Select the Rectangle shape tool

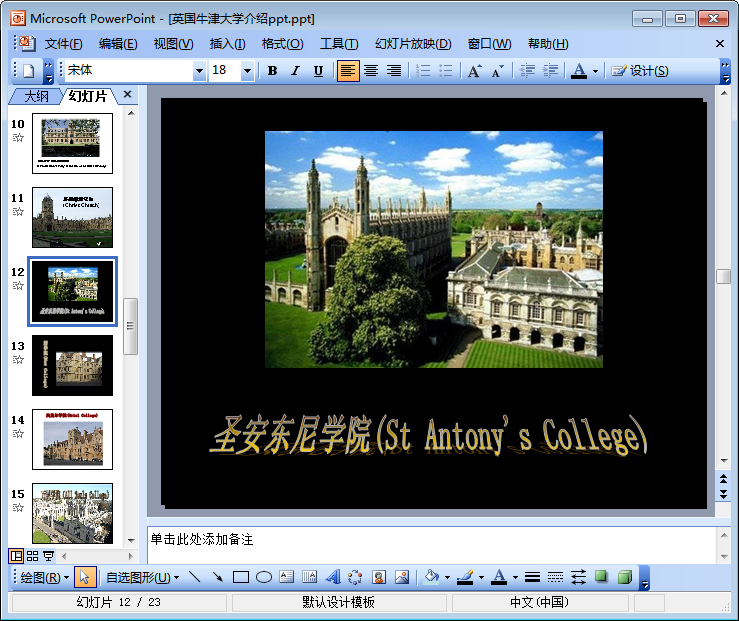(x=240, y=577)
